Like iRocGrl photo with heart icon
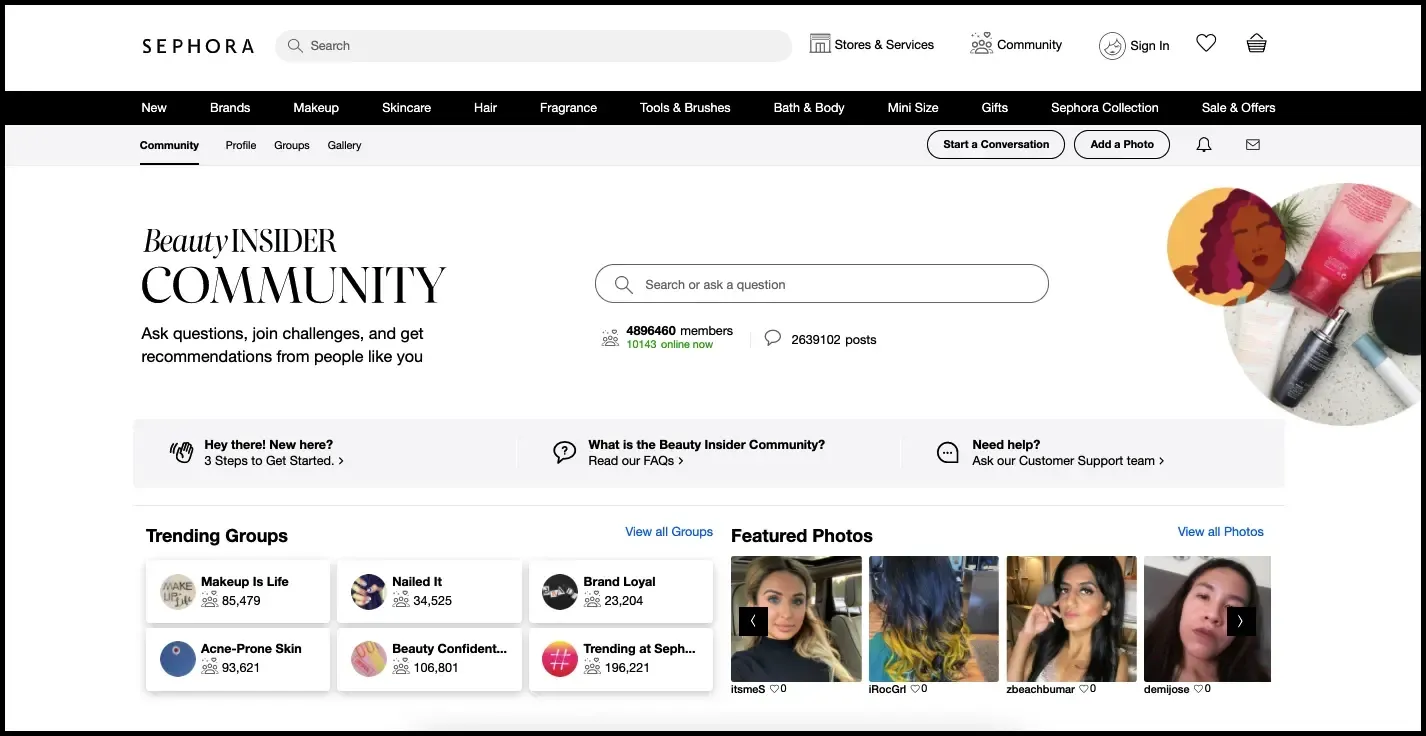This screenshot has width=1426, height=736. [914, 689]
